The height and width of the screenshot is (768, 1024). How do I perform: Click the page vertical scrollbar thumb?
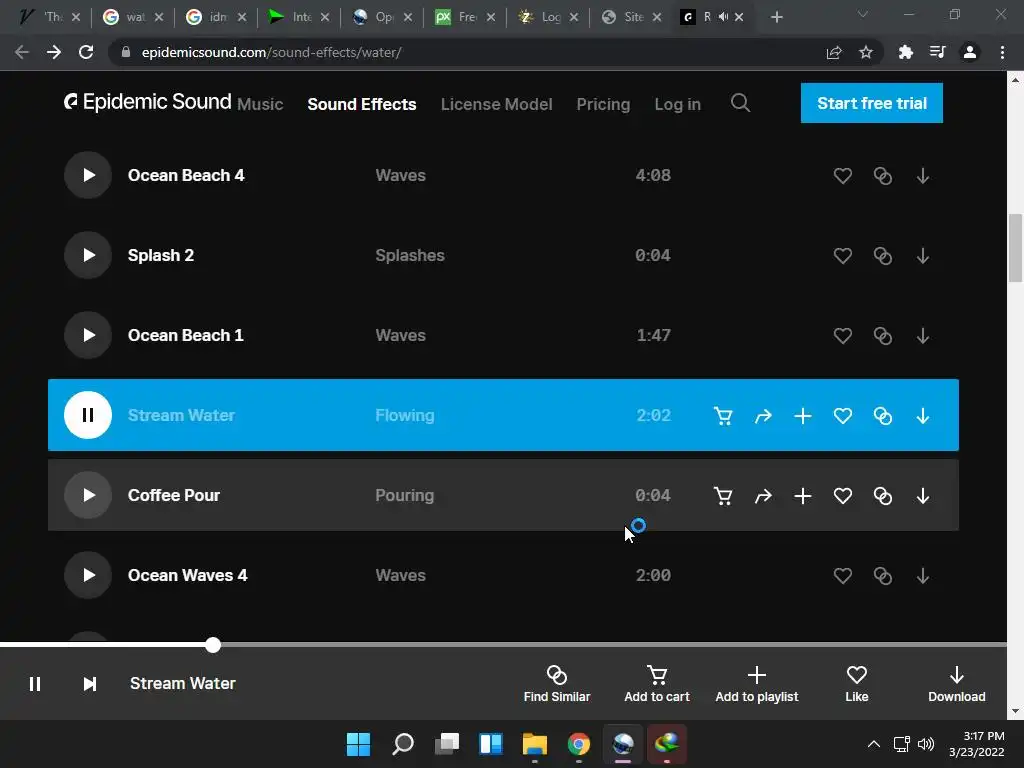click(x=1015, y=248)
